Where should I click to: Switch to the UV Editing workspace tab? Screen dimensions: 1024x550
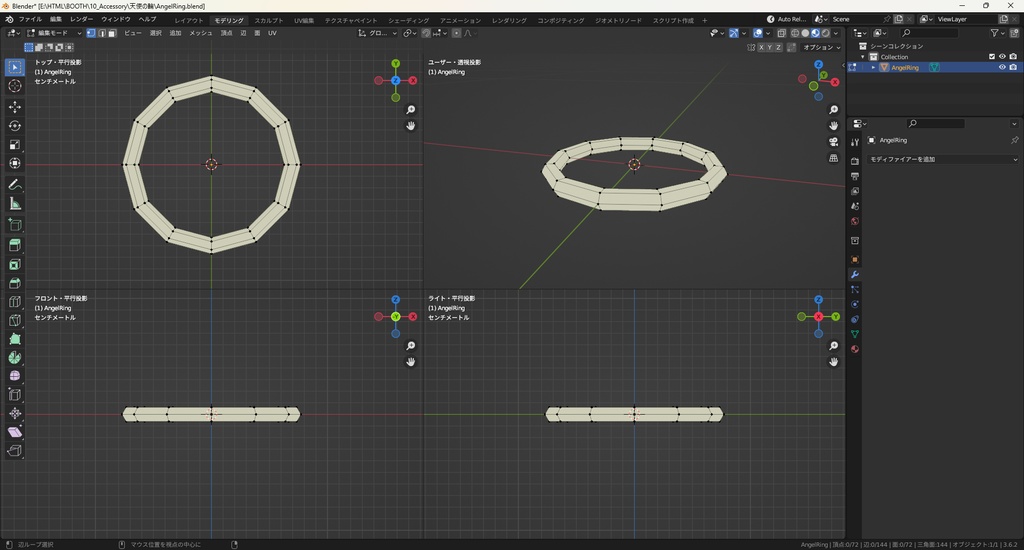pyautogui.click(x=303, y=20)
